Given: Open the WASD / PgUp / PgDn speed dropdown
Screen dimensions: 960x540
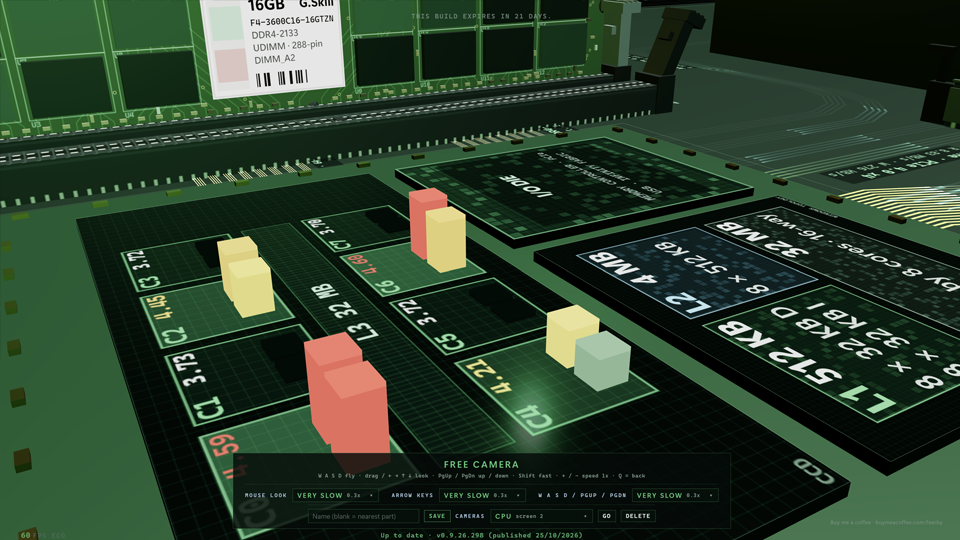Looking at the screenshot, I should (675, 495).
